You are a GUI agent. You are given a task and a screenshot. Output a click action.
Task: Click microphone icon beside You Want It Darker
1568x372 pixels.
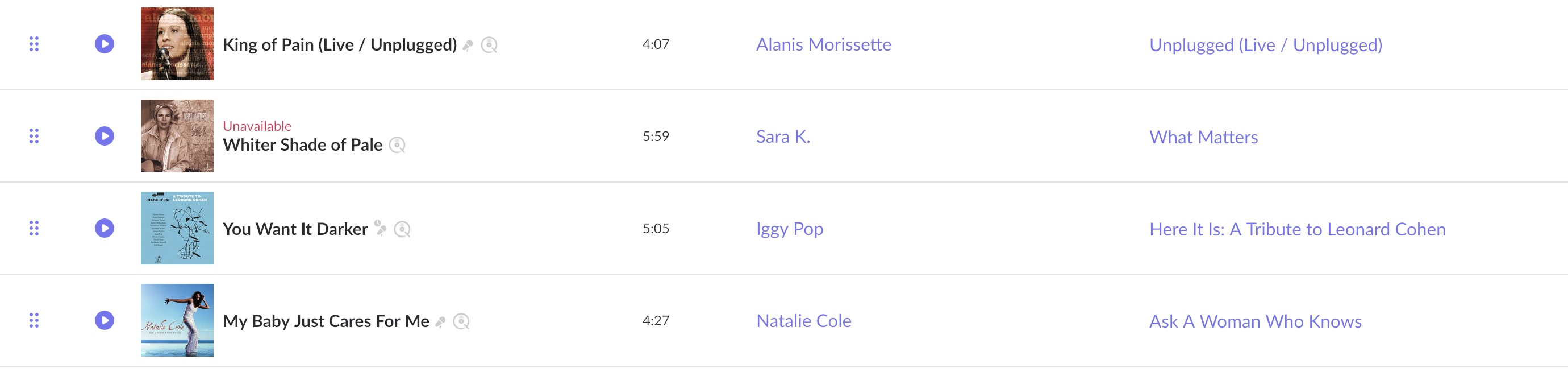pyautogui.click(x=381, y=228)
